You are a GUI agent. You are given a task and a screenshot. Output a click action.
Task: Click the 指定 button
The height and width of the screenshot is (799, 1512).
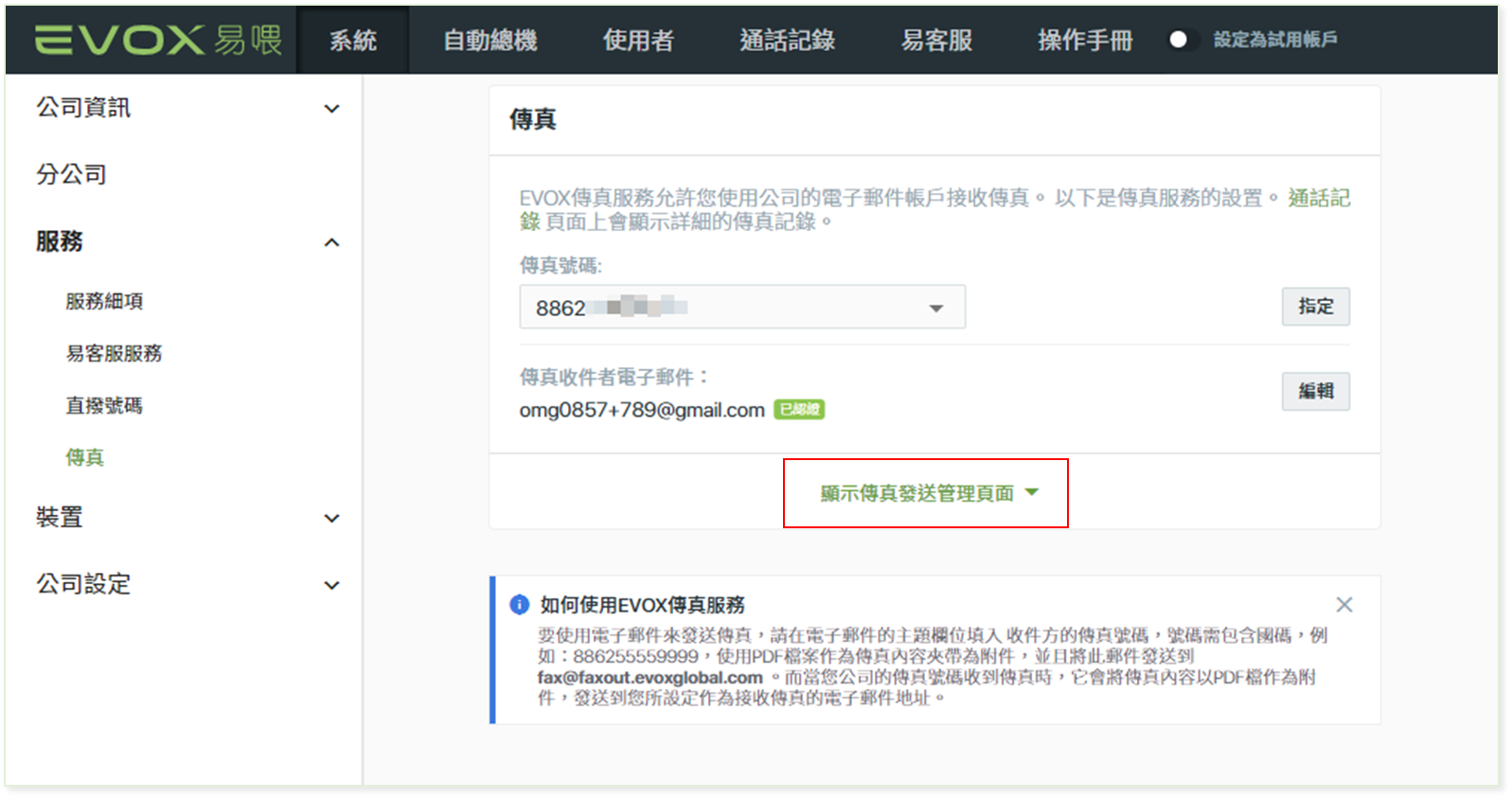1315,306
